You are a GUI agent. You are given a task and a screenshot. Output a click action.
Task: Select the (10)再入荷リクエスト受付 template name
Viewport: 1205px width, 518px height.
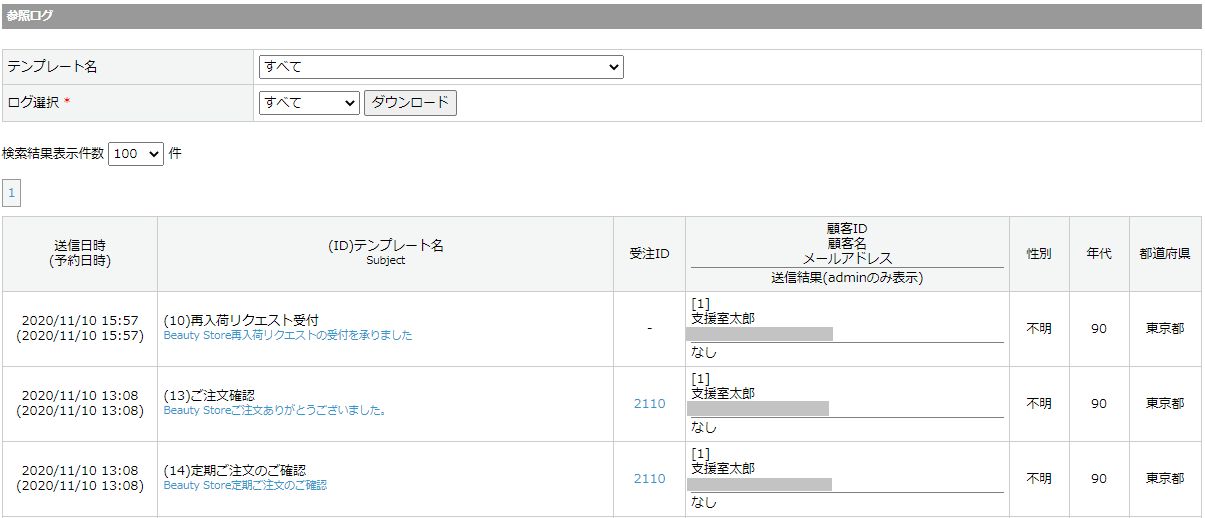click(x=241, y=320)
